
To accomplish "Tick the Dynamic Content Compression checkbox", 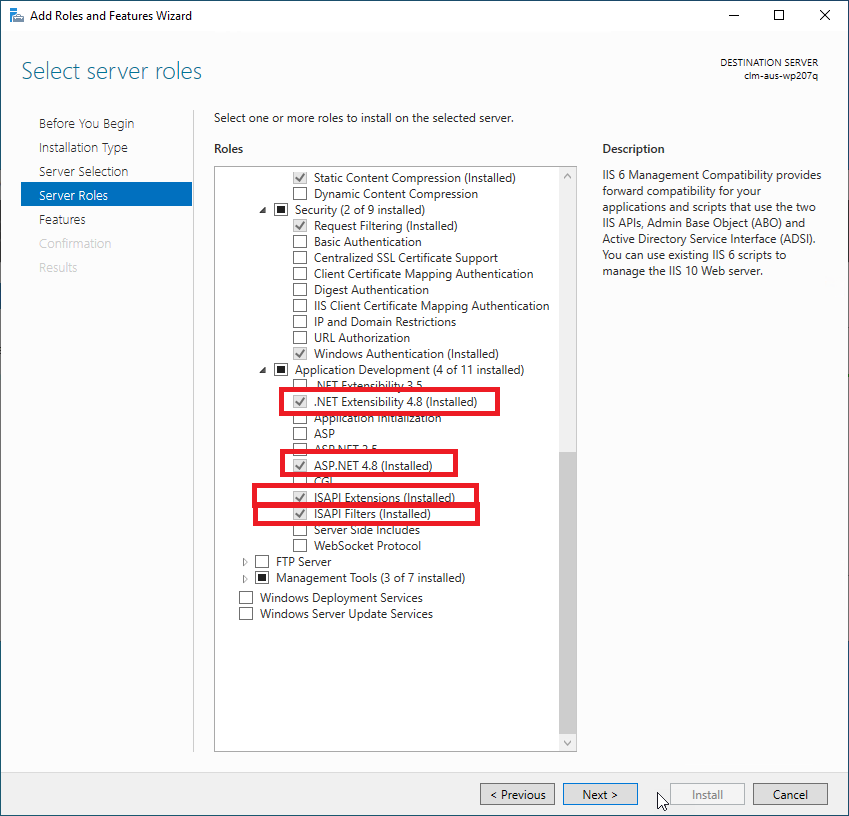I will click(x=300, y=193).
